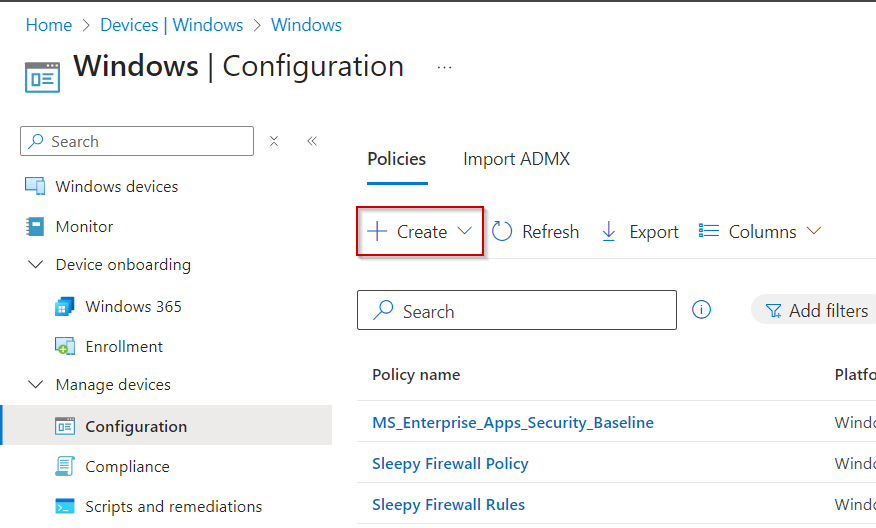Screen dimensions: 876x528
Task: Clear the sidebar search with X icon
Action: pos(274,141)
